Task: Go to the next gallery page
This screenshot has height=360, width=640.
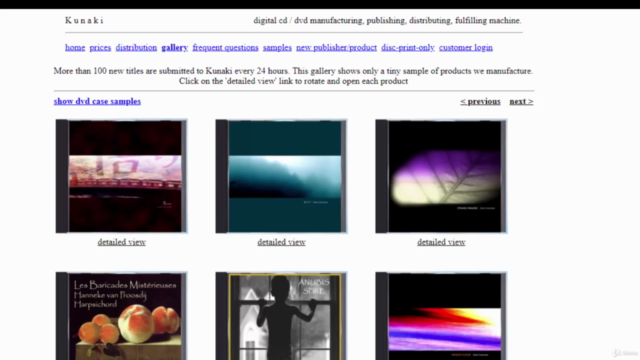Action: pos(521,101)
